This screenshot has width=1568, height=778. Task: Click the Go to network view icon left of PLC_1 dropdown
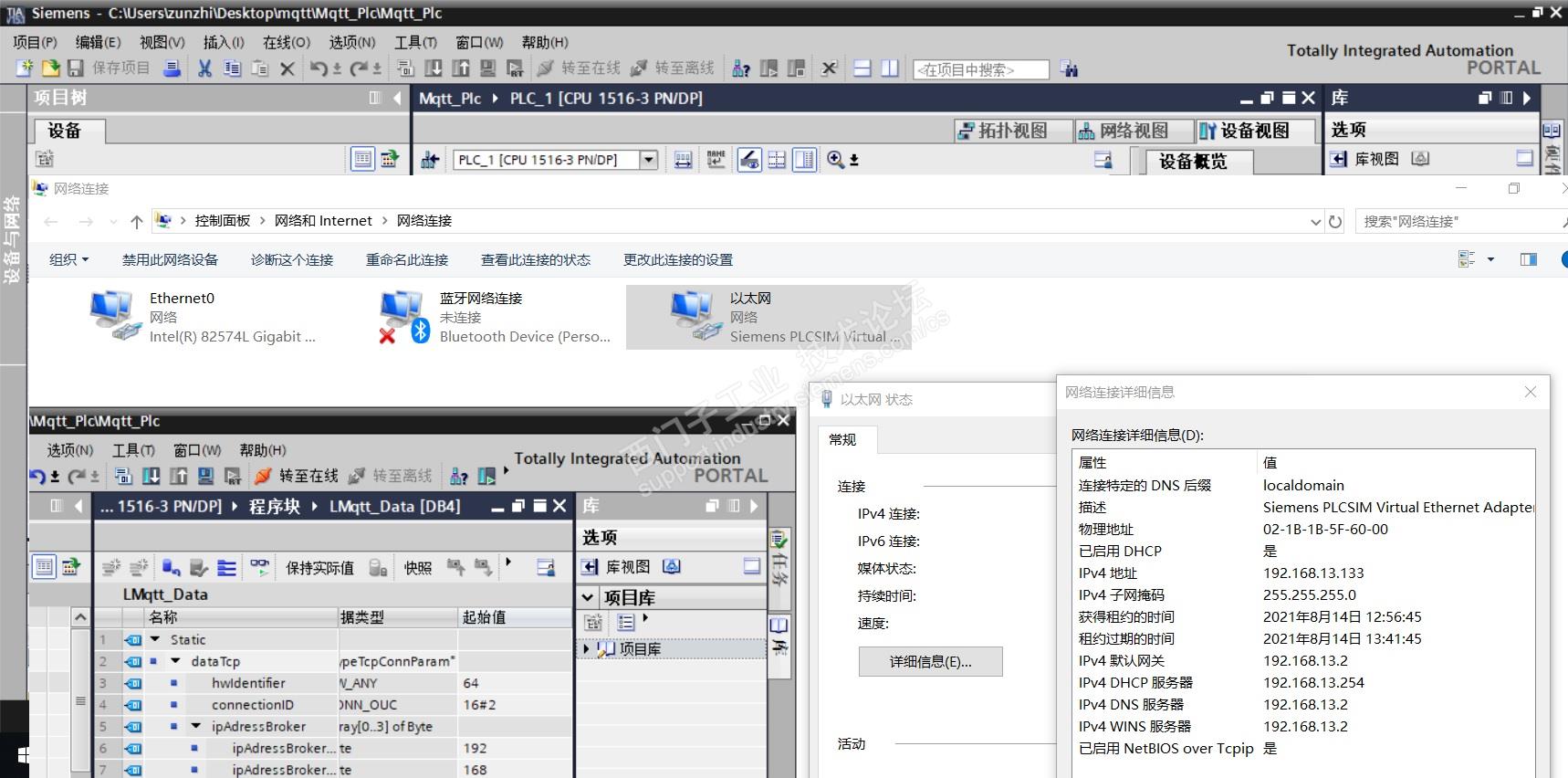430,160
